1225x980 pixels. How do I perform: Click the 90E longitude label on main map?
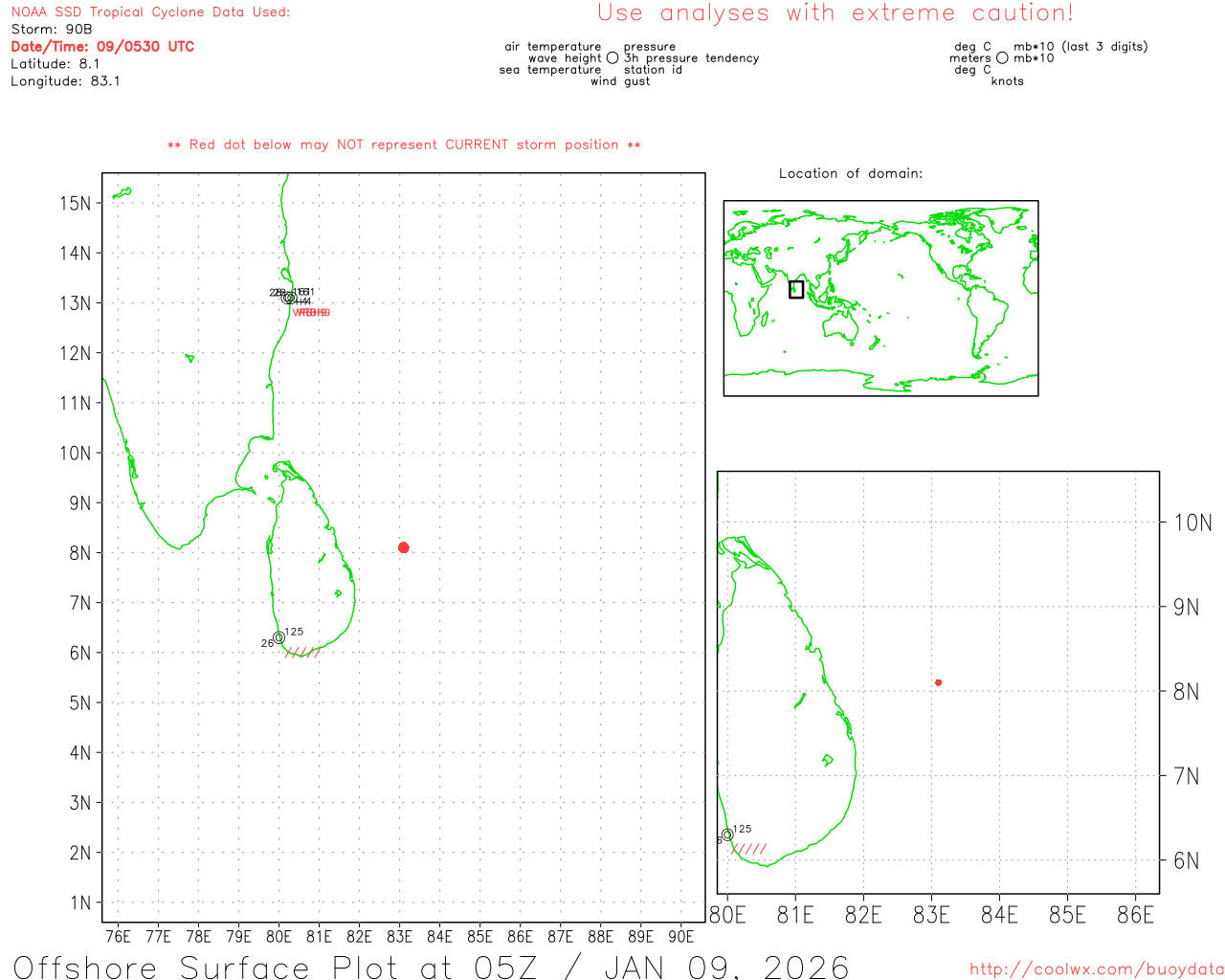pos(680,936)
